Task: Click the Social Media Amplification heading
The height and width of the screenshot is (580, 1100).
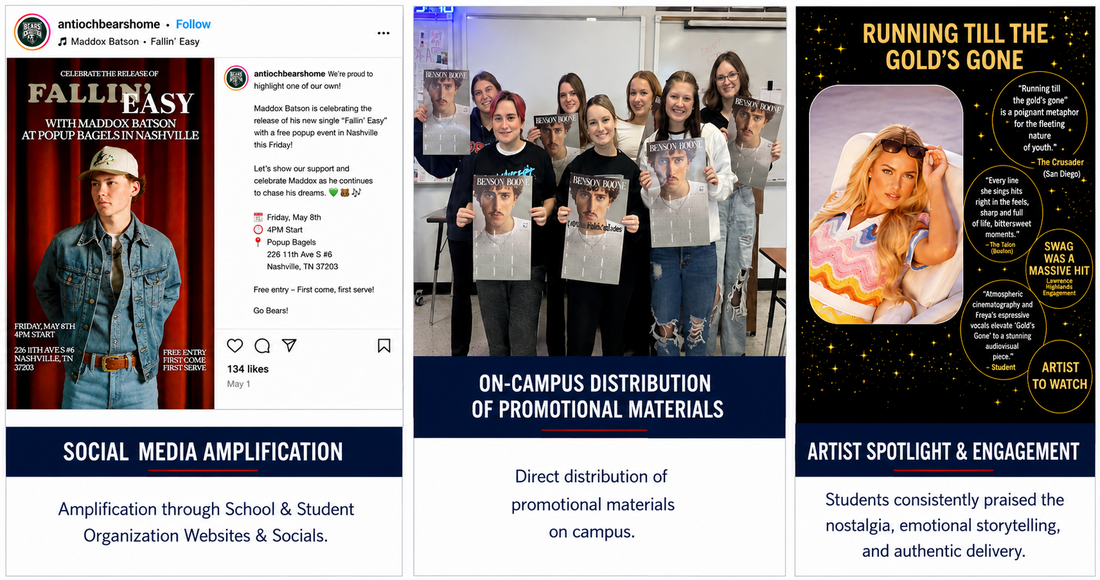Action: [203, 452]
